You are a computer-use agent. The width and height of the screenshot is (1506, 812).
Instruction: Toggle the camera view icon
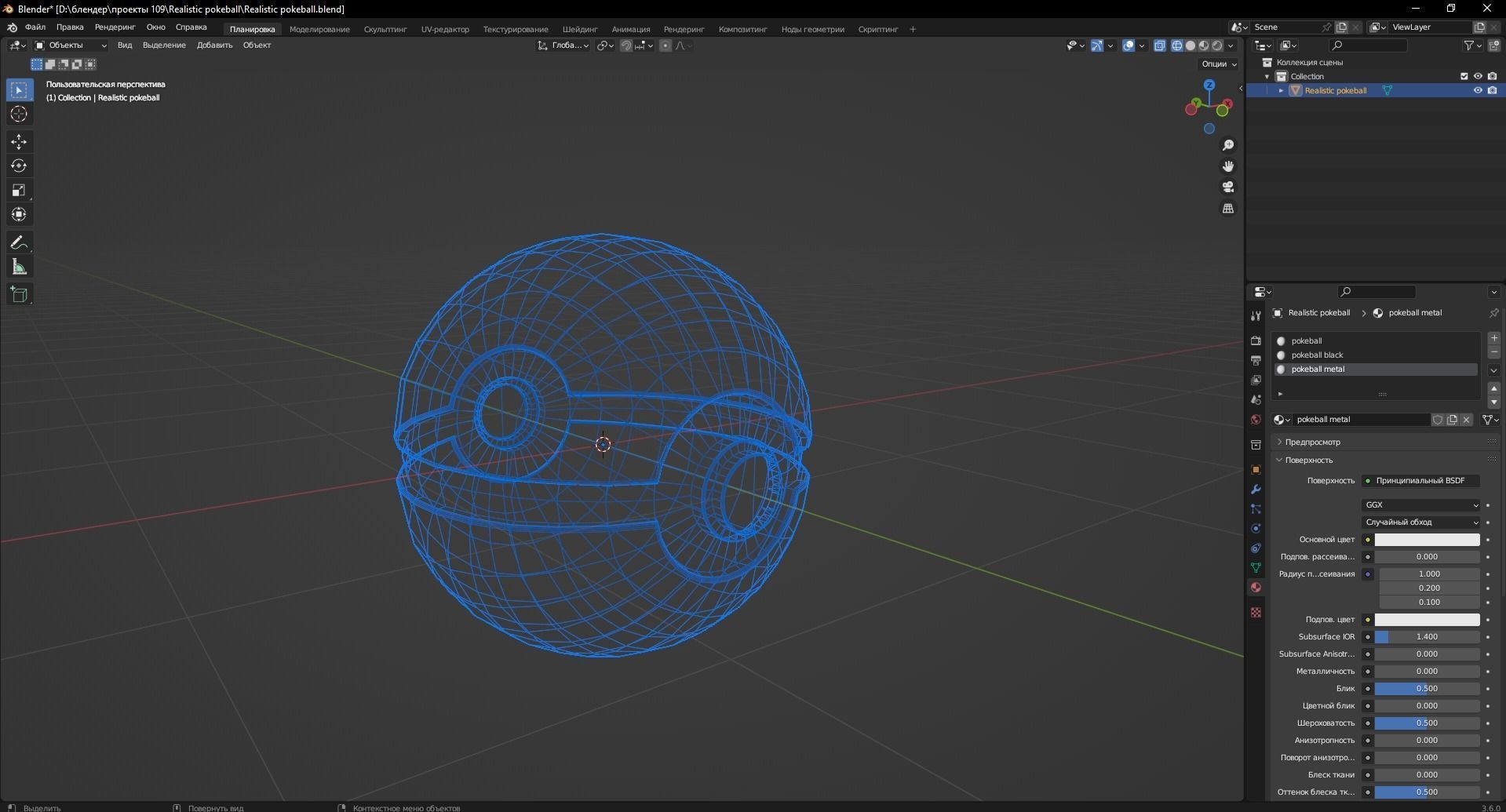coord(1228,187)
